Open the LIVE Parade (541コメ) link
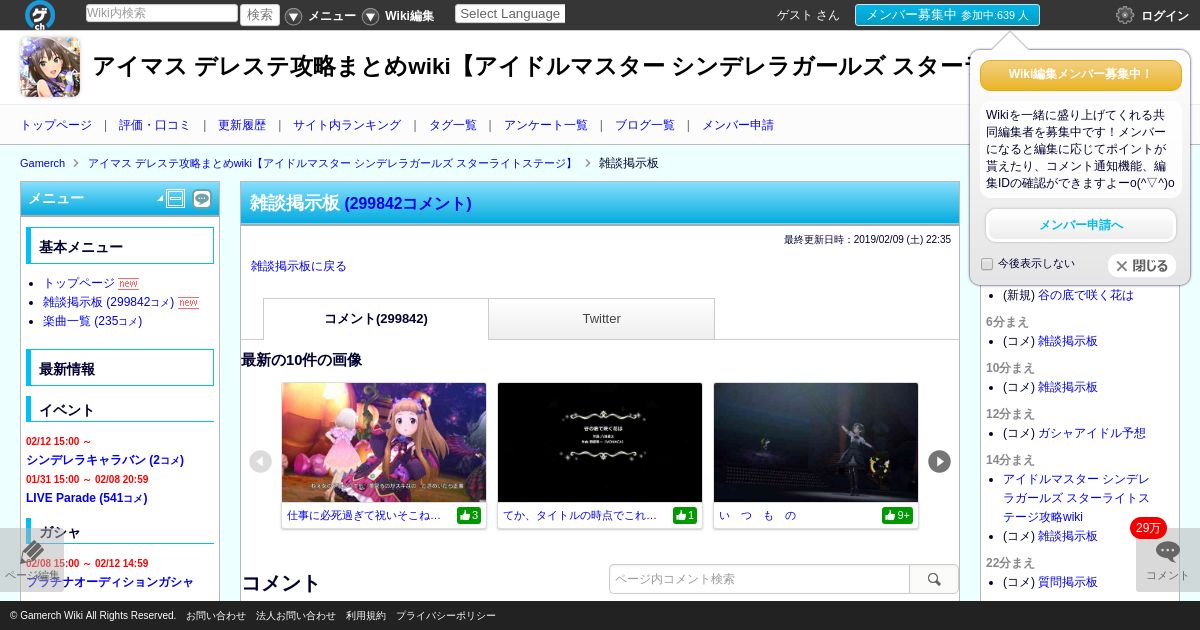Viewport: 1200px width, 630px height. click(87, 498)
